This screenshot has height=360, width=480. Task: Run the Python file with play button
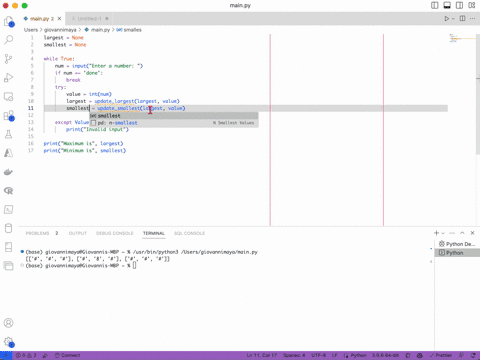click(x=447, y=19)
